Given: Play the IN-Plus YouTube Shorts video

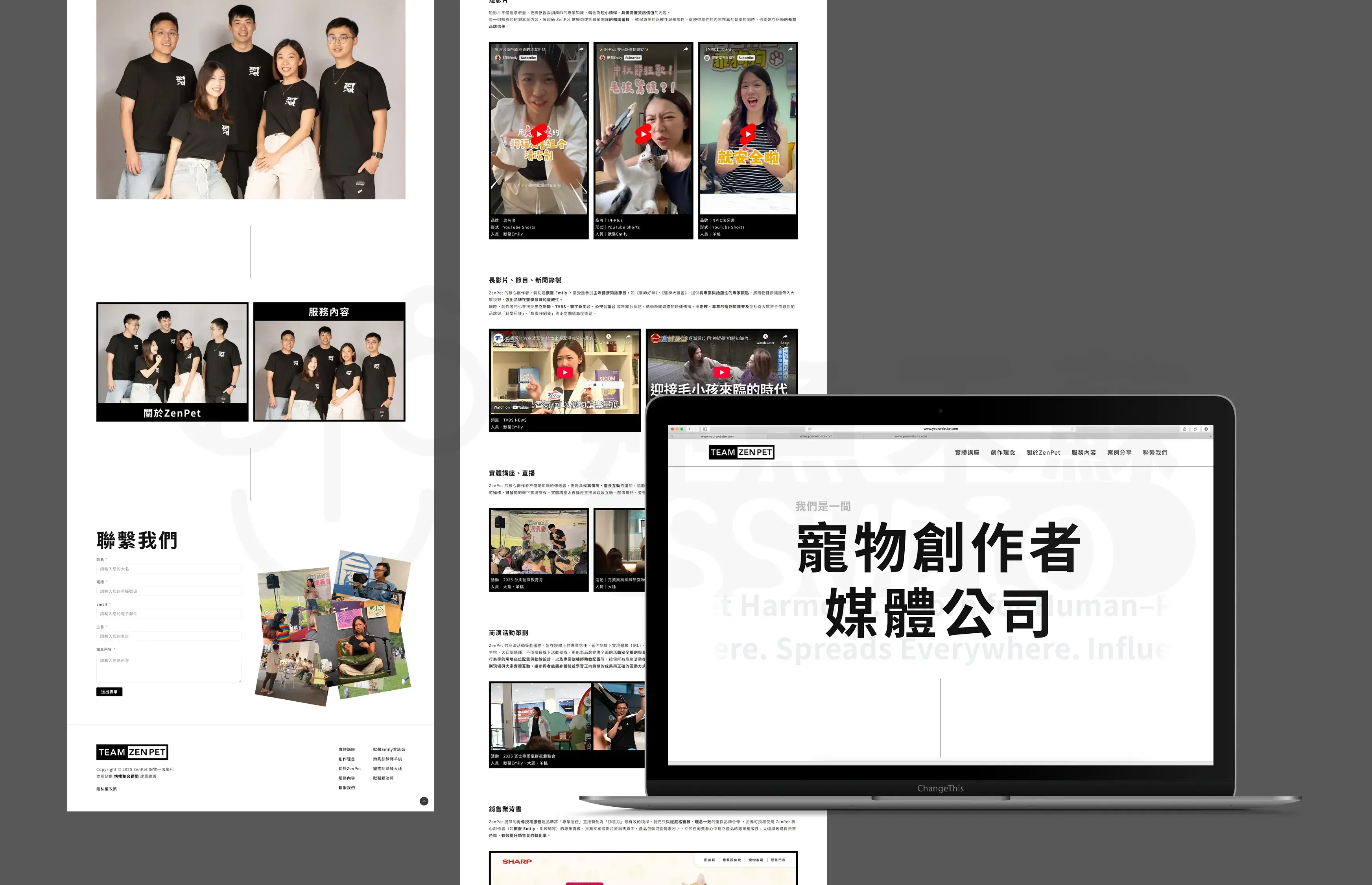Looking at the screenshot, I should coord(643,133).
